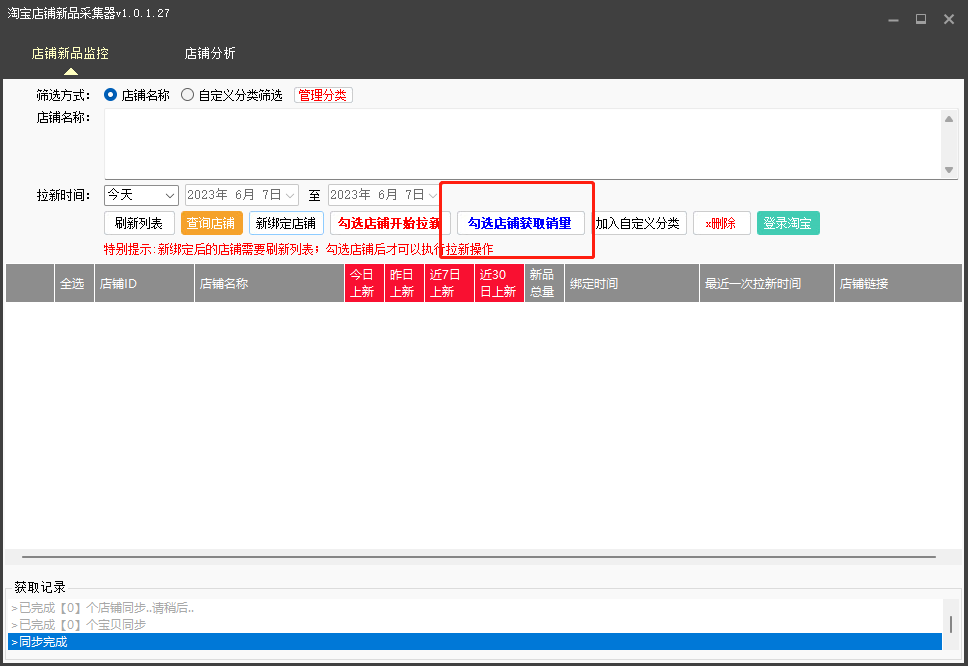
Task: Minimize the application window
Action: tap(893, 20)
